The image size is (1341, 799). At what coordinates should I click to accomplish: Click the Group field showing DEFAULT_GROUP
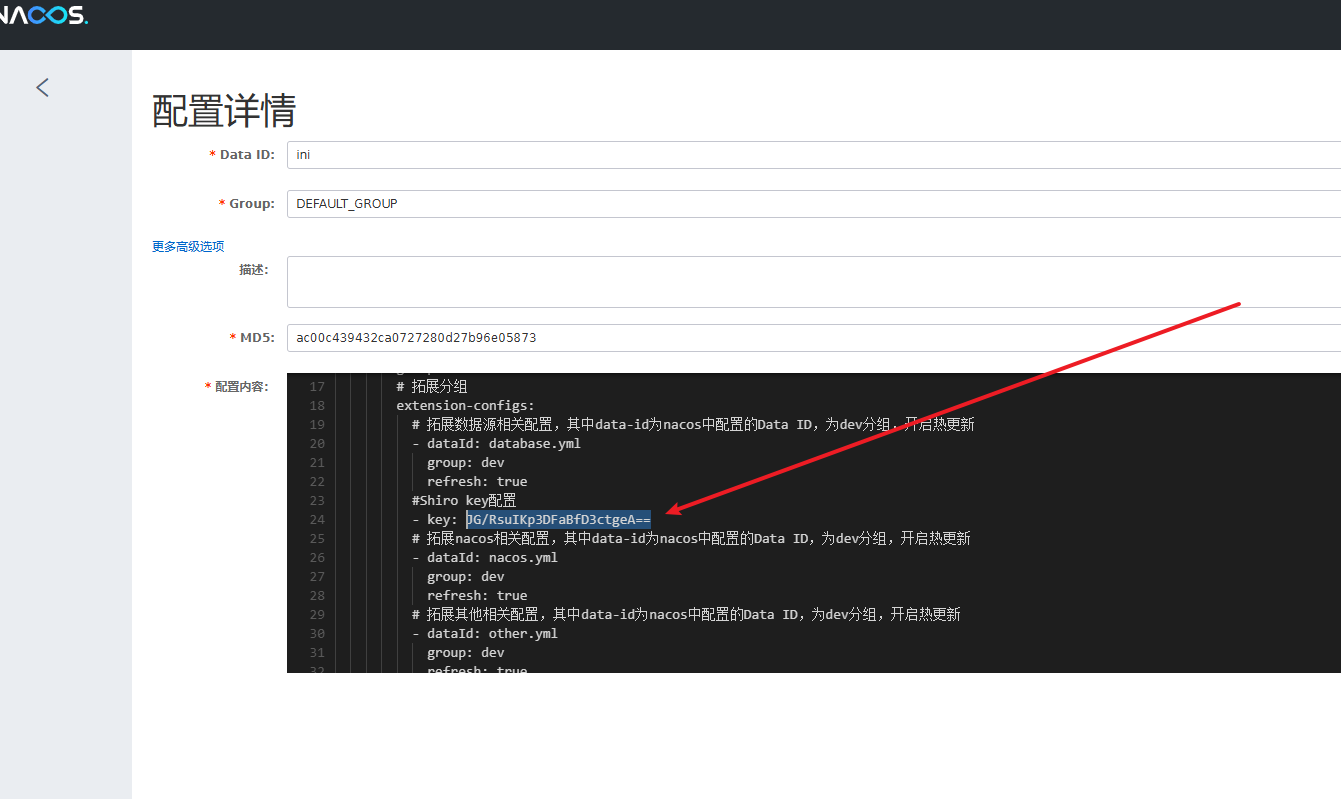coord(812,204)
